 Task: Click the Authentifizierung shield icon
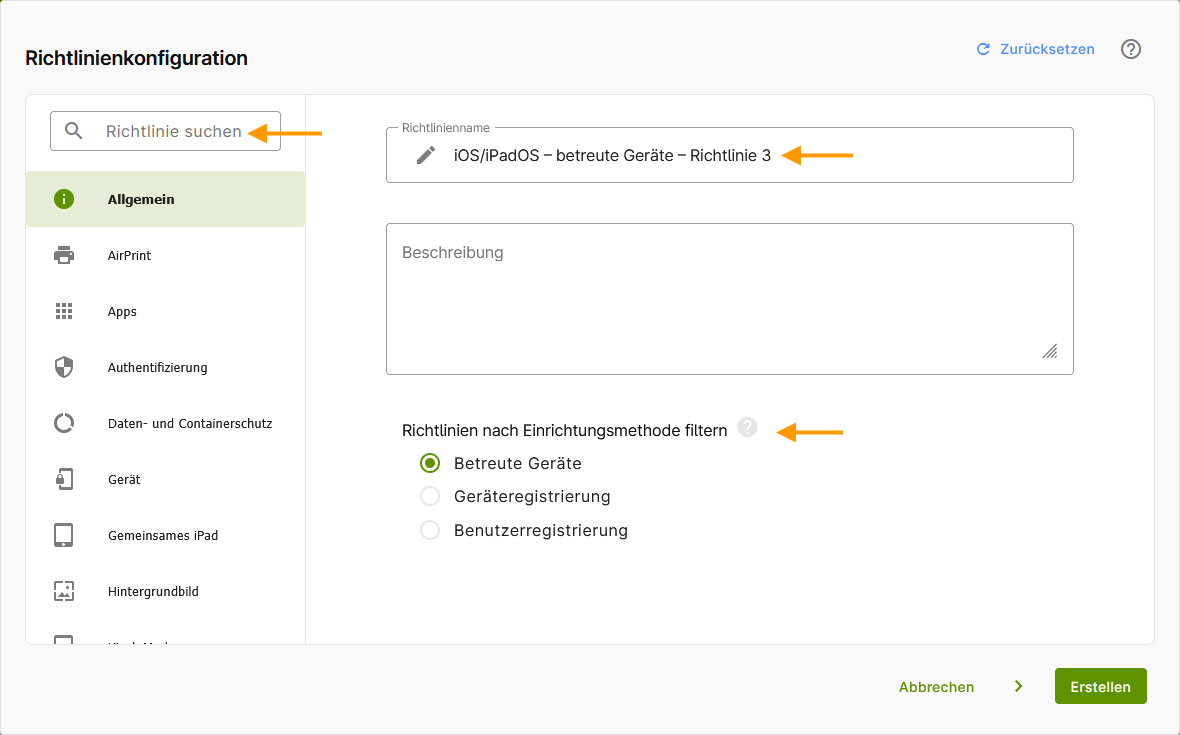[x=64, y=367]
